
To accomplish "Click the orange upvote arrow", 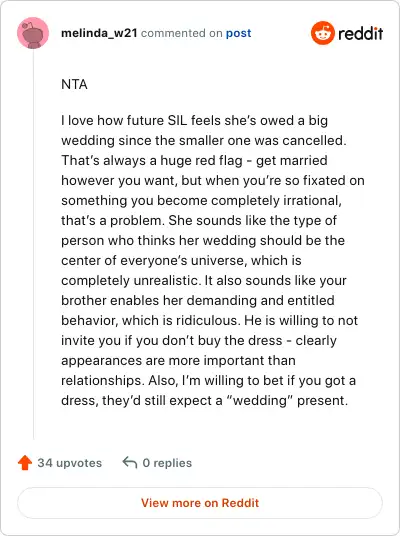I will click(25, 463).
